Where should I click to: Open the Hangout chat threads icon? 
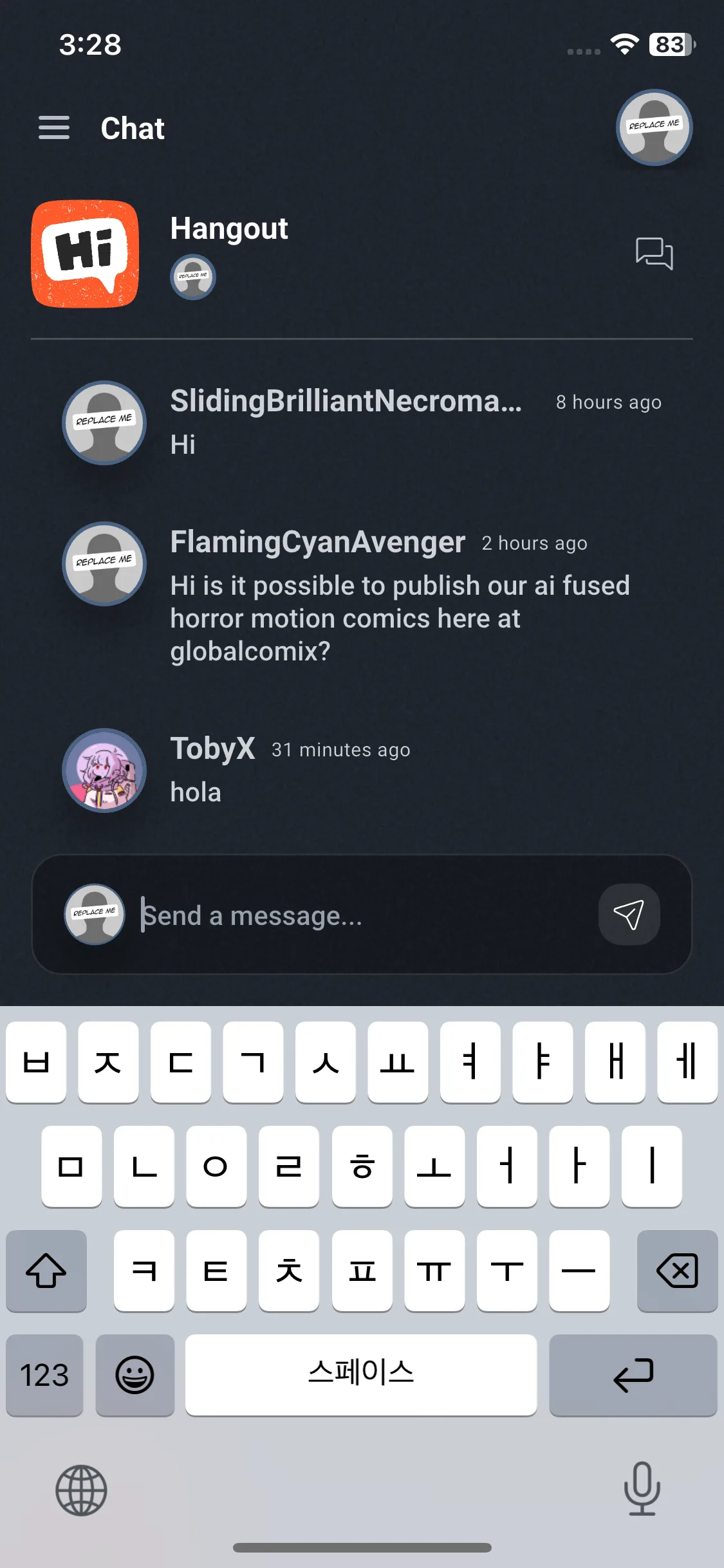(654, 253)
